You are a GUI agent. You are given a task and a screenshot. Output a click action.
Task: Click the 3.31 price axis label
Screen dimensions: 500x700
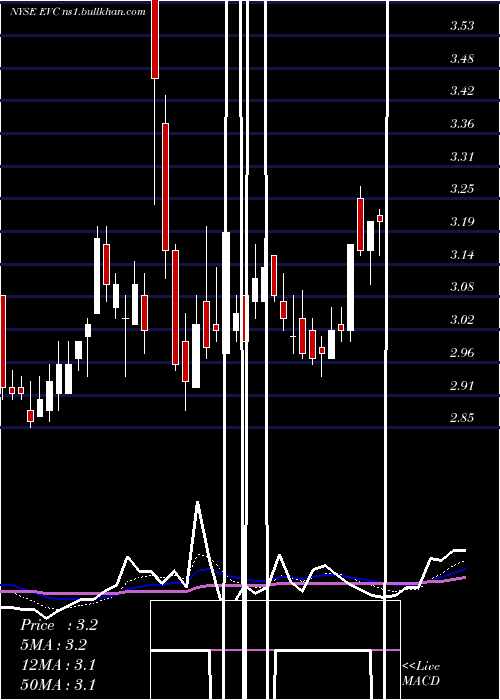pyautogui.click(x=462, y=156)
